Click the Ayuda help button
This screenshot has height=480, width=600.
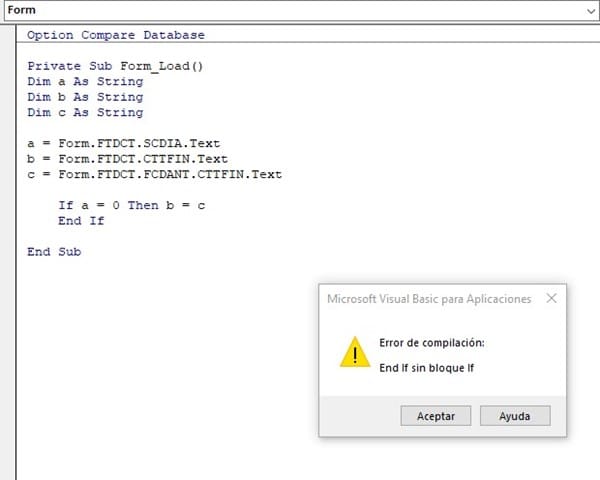click(x=515, y=416)
